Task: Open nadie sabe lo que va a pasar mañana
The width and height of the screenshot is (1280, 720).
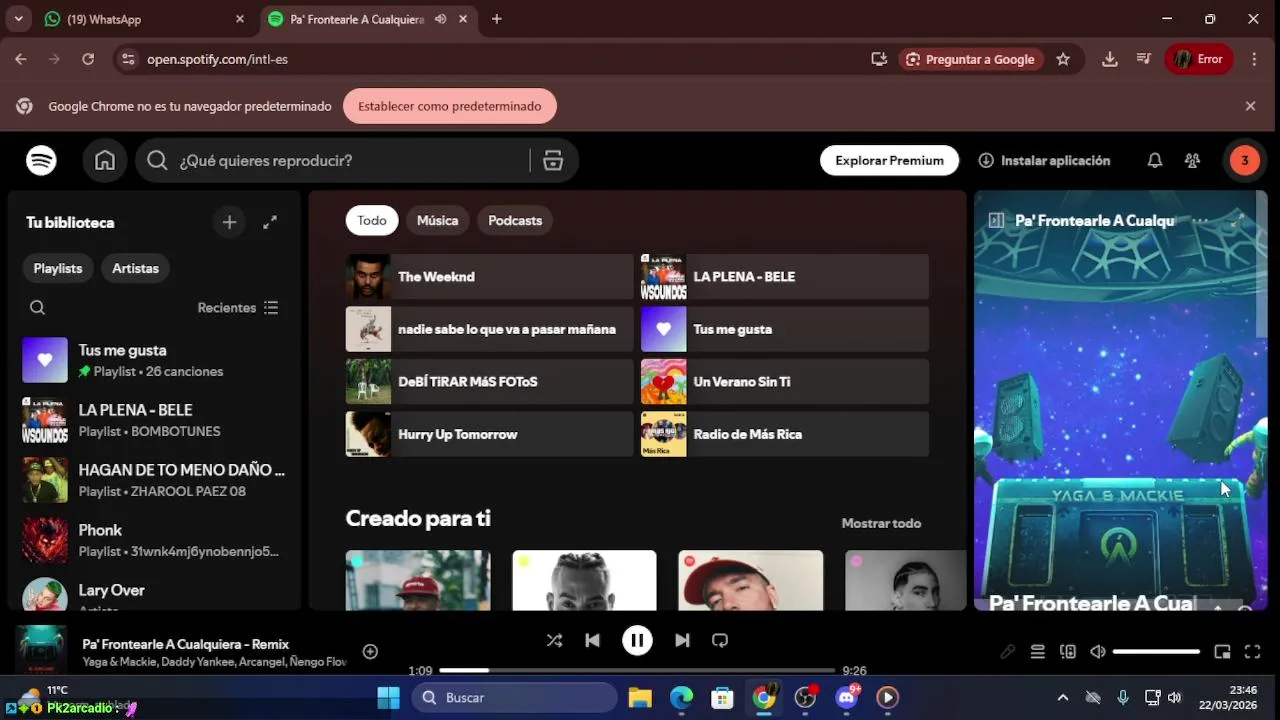Action: pyautogui.click(x=489, y=329)
